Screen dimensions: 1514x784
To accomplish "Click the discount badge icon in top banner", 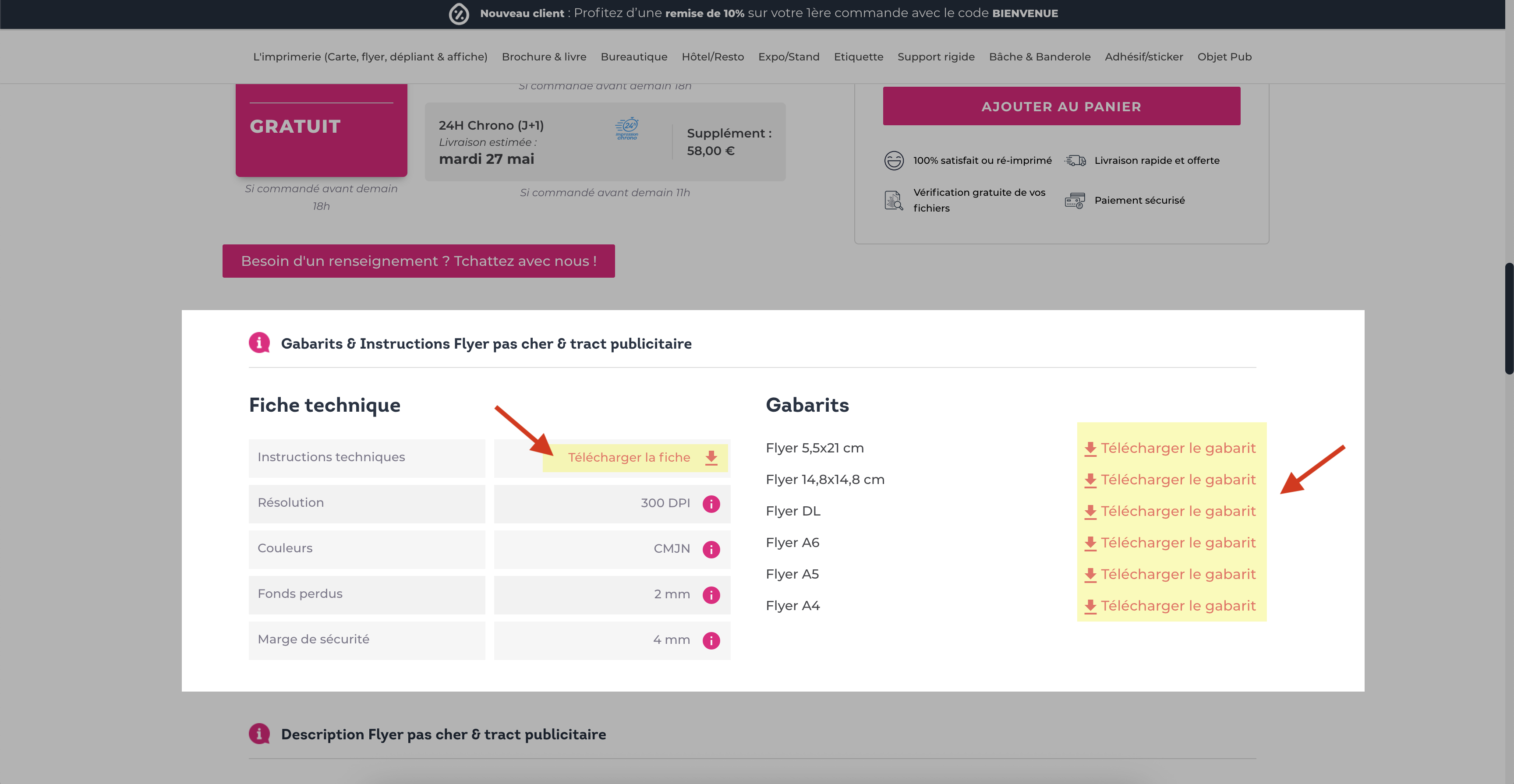I will [x=459, y=14].
